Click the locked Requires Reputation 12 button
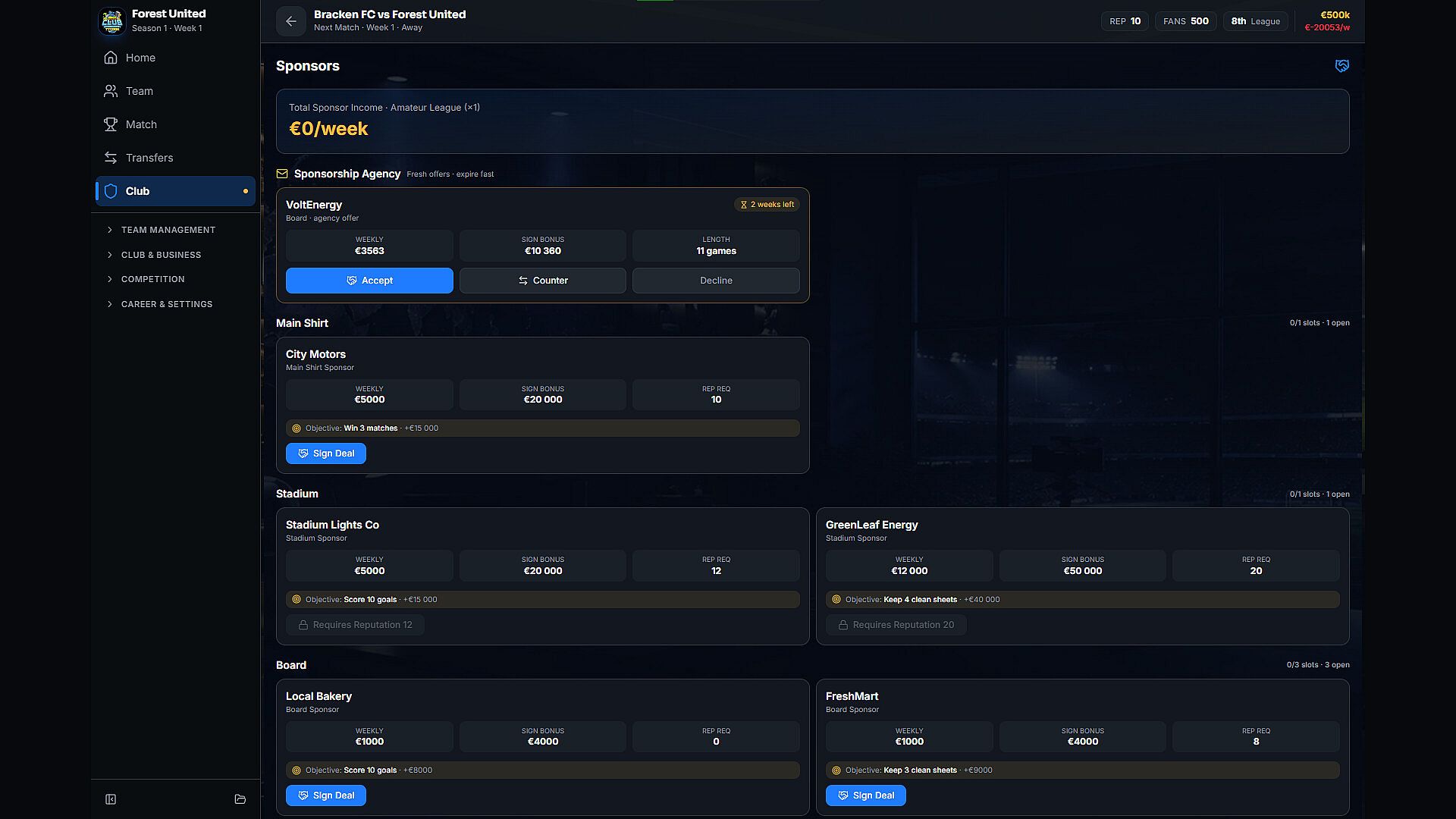Image resolution: width=1456 pixels, height=819 pixels. (355, 625)
